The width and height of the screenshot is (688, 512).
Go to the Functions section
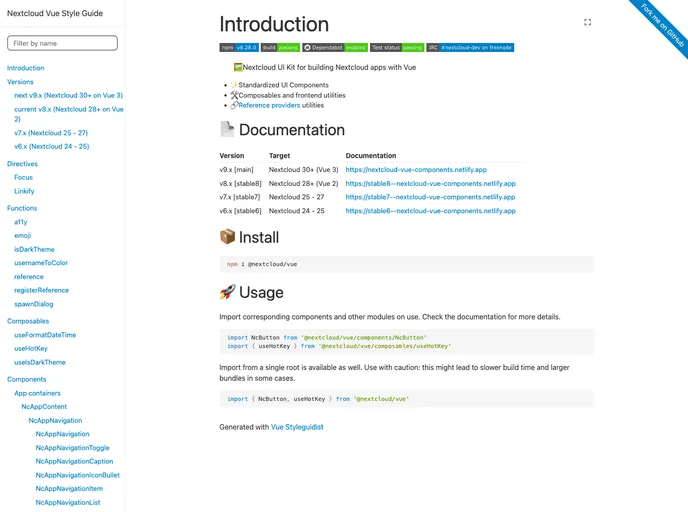(x=22, y=208)
